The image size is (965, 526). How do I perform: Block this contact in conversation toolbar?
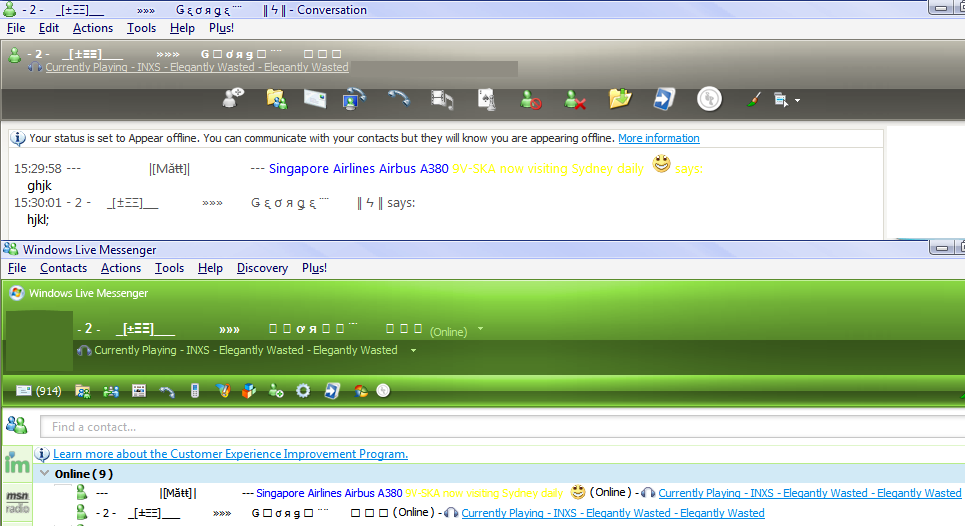530,98
